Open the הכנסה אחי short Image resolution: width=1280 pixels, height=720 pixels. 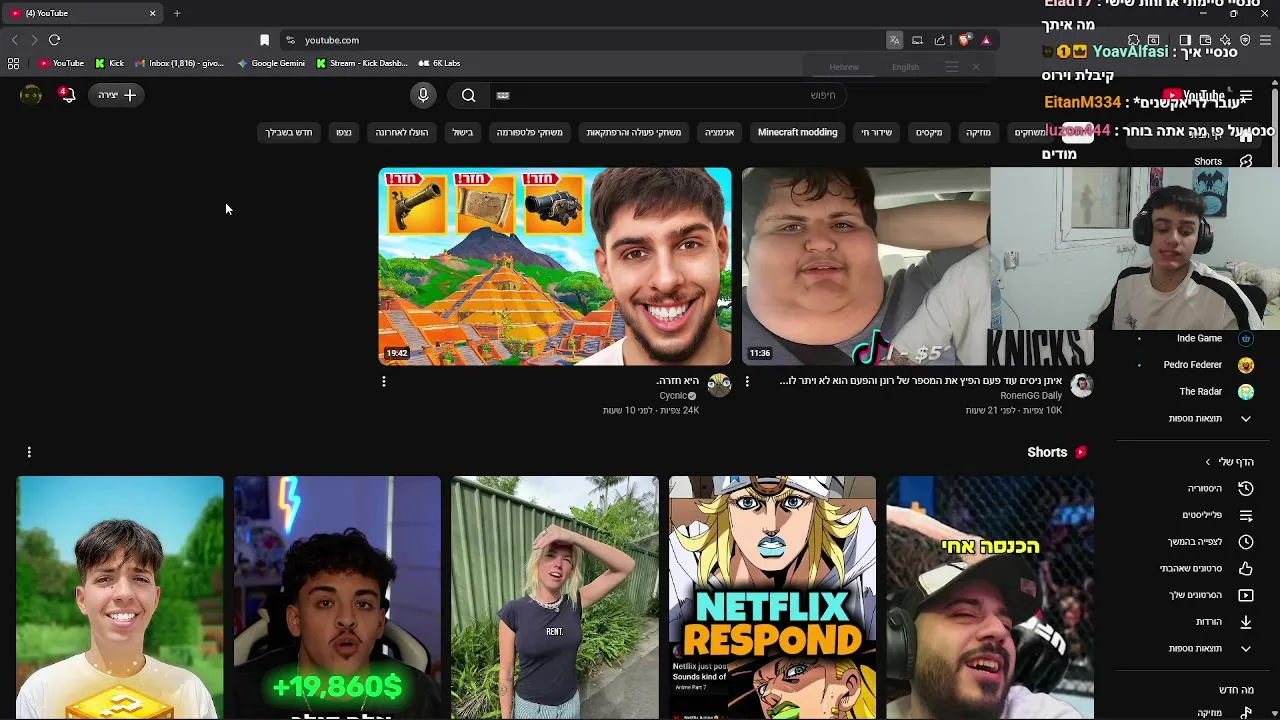pos(990,598)
